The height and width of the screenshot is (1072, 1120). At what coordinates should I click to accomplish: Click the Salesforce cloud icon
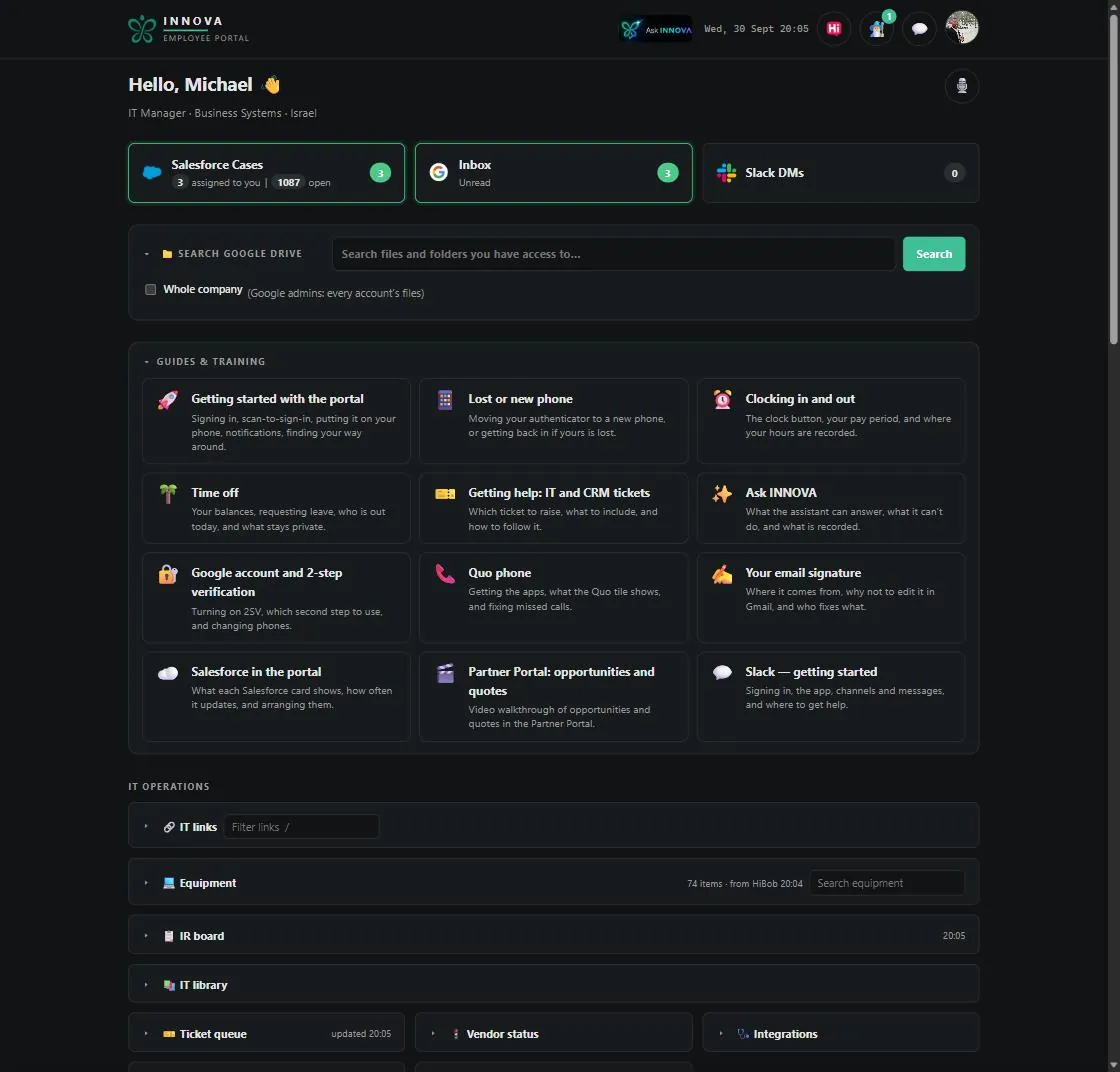(x=152, y=173)
